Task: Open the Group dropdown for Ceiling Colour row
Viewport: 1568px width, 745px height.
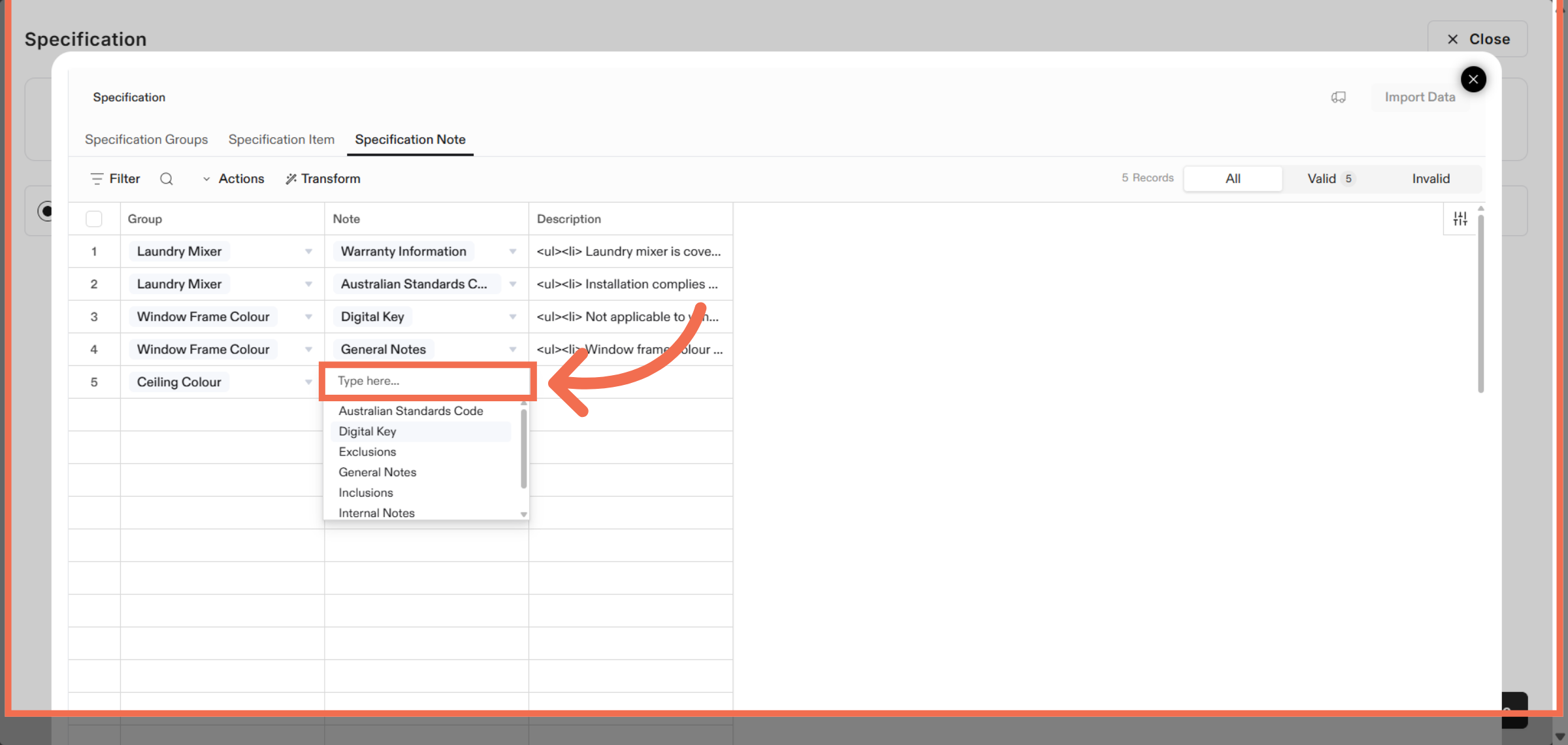Action: pyautogui.click(x=308, y=382)
